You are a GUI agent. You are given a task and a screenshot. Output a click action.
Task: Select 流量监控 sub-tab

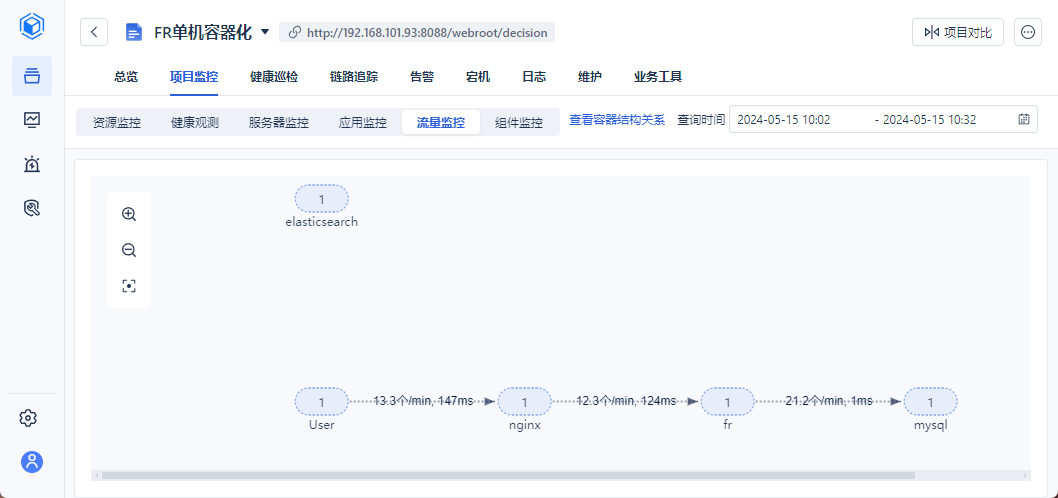point(441,122)
